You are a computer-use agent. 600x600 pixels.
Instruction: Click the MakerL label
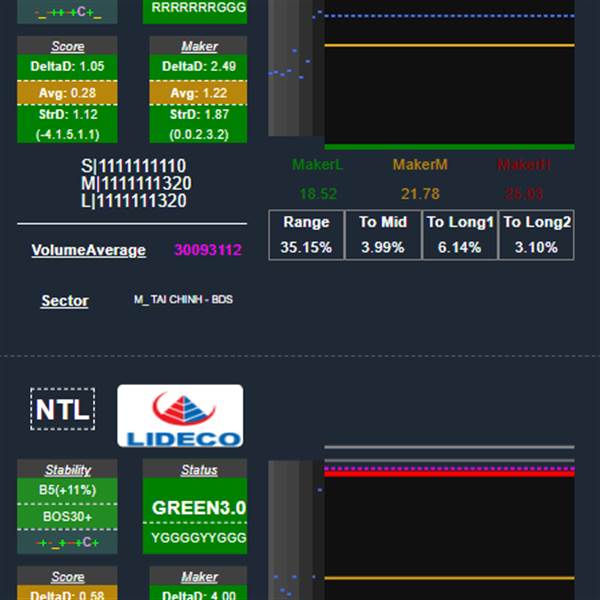coord(317,165)
